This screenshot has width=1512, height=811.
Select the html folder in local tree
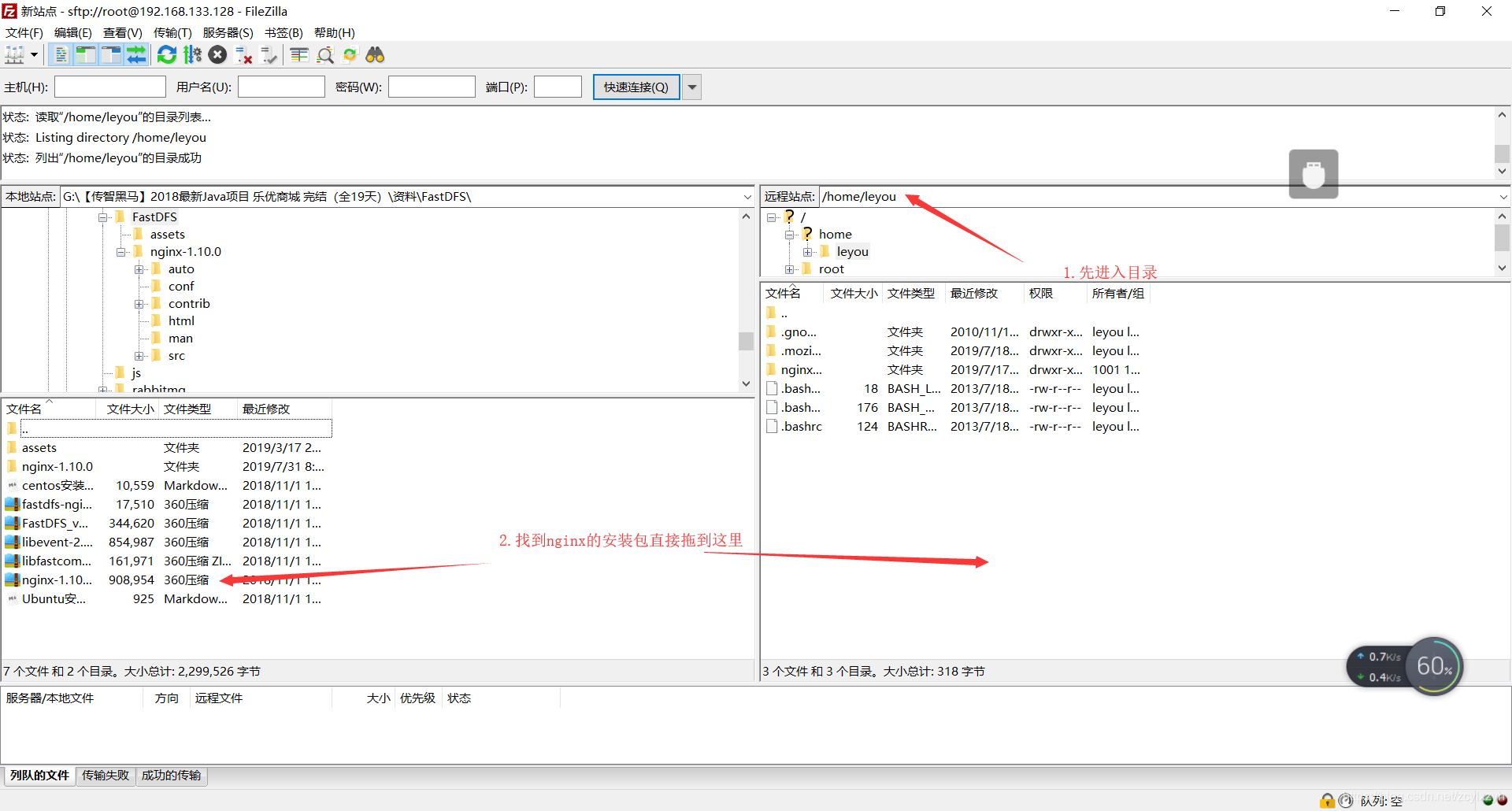point(181,321)
